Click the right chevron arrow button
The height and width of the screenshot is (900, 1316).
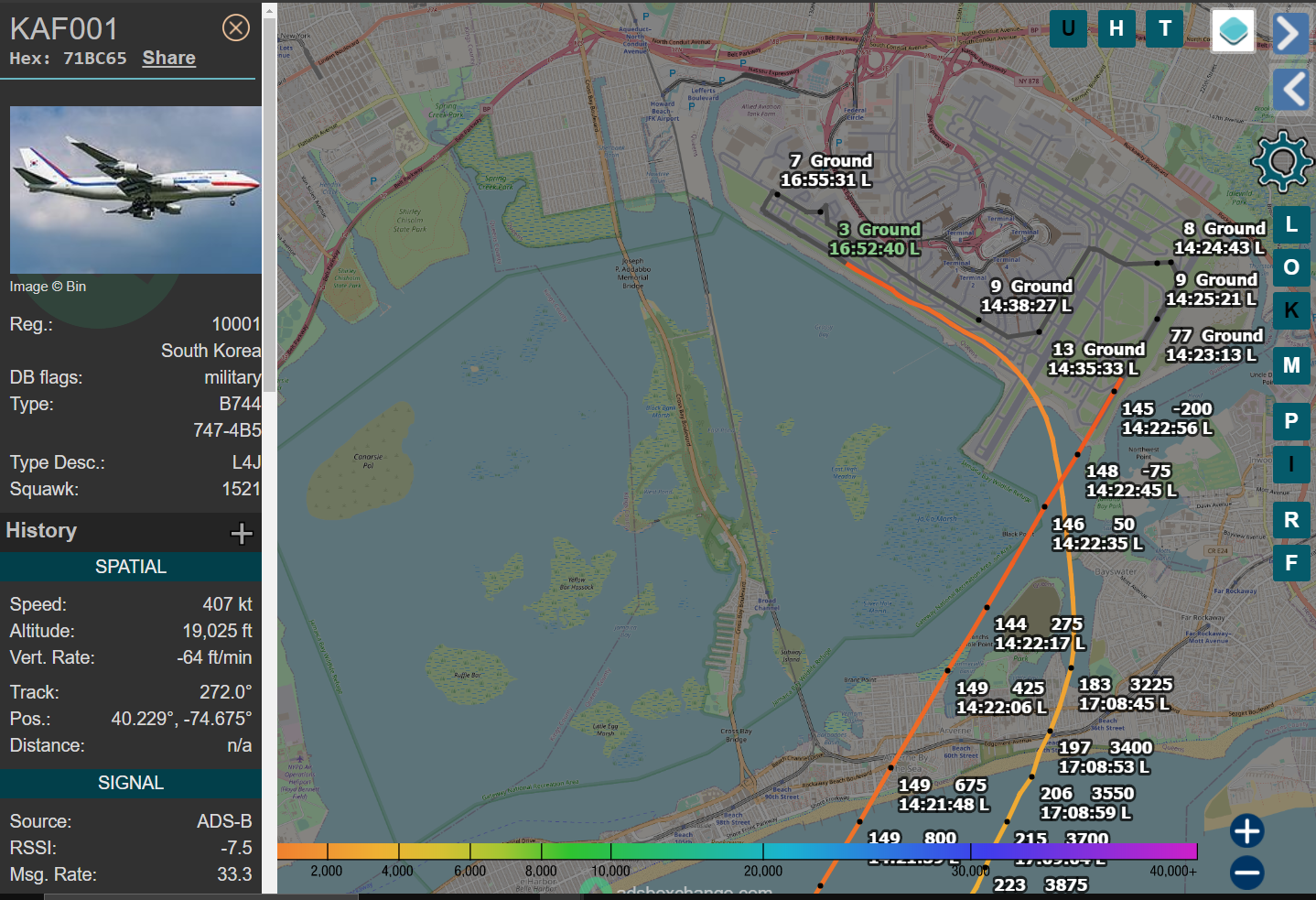pyautogui.click(x=1290, y=34)
